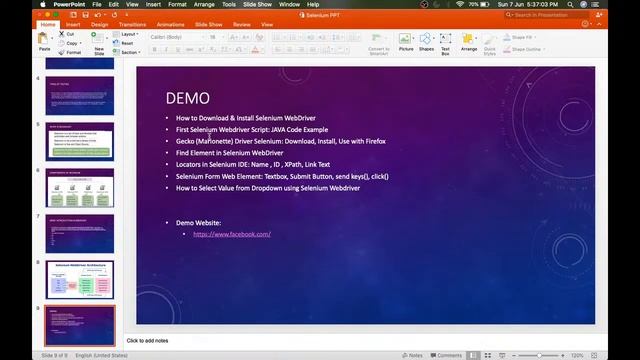Toggle the Comments pane in the status bar
Screen dimensions: 640x360
coord(446,356)
